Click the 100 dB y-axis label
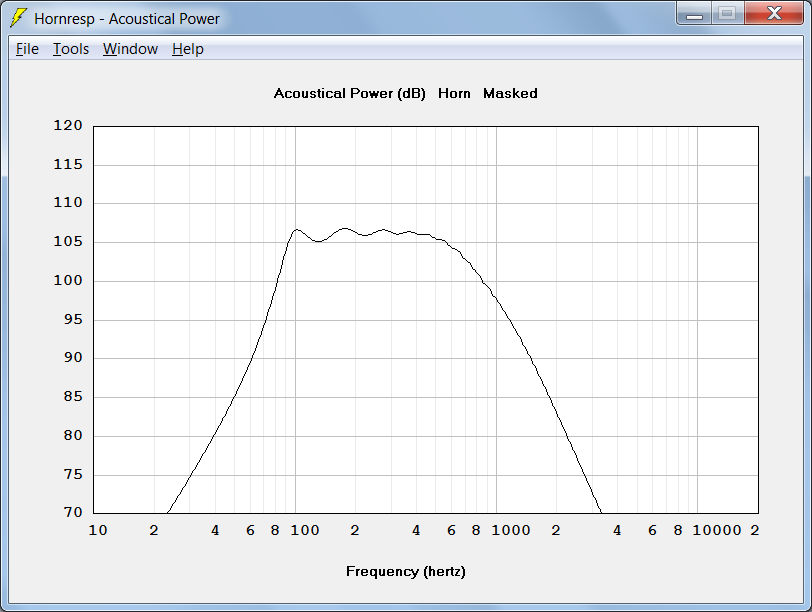 [x=68, y=281]
